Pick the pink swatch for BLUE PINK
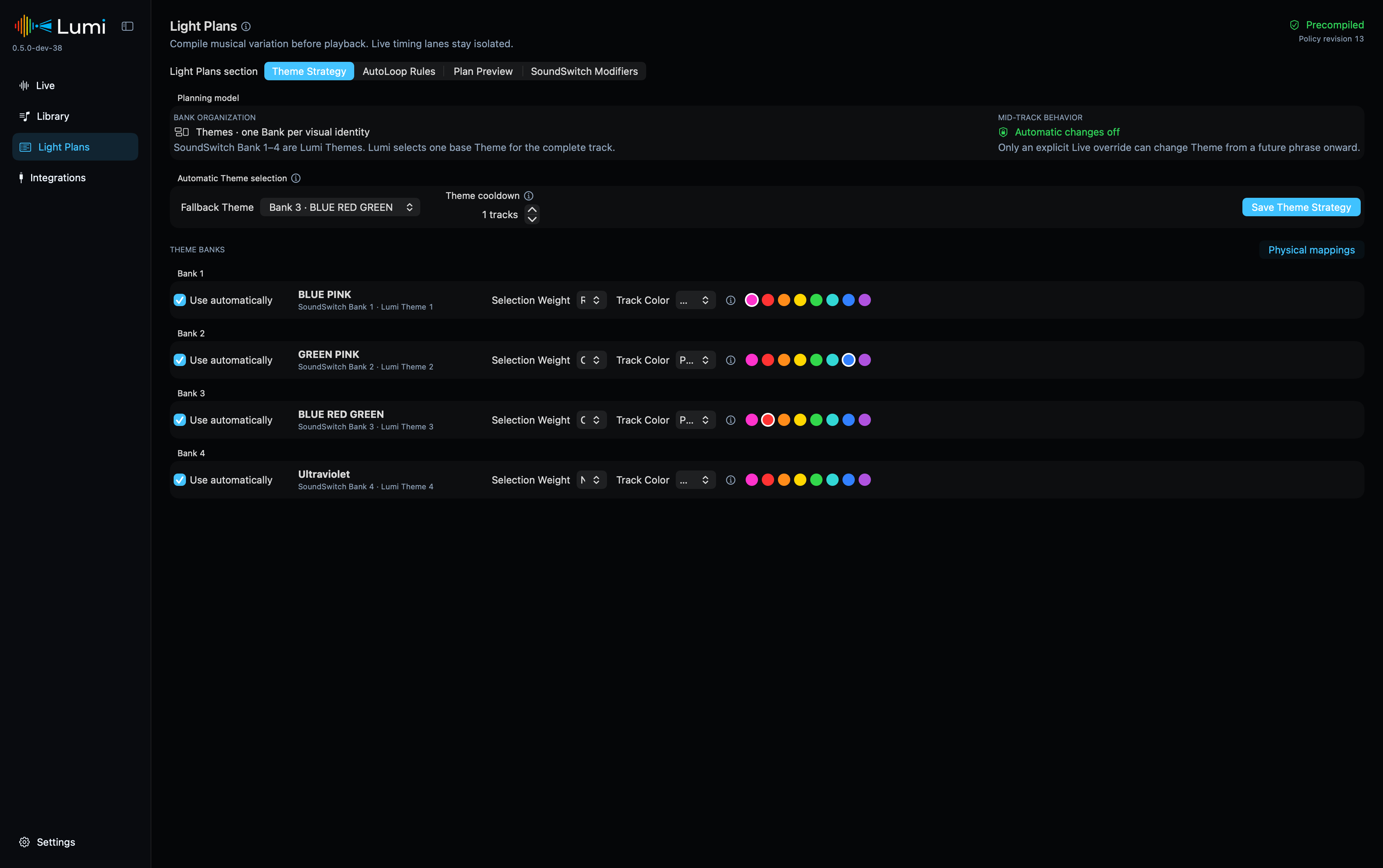The height and width of the screenshot is (868, 1383). point(751,300)
